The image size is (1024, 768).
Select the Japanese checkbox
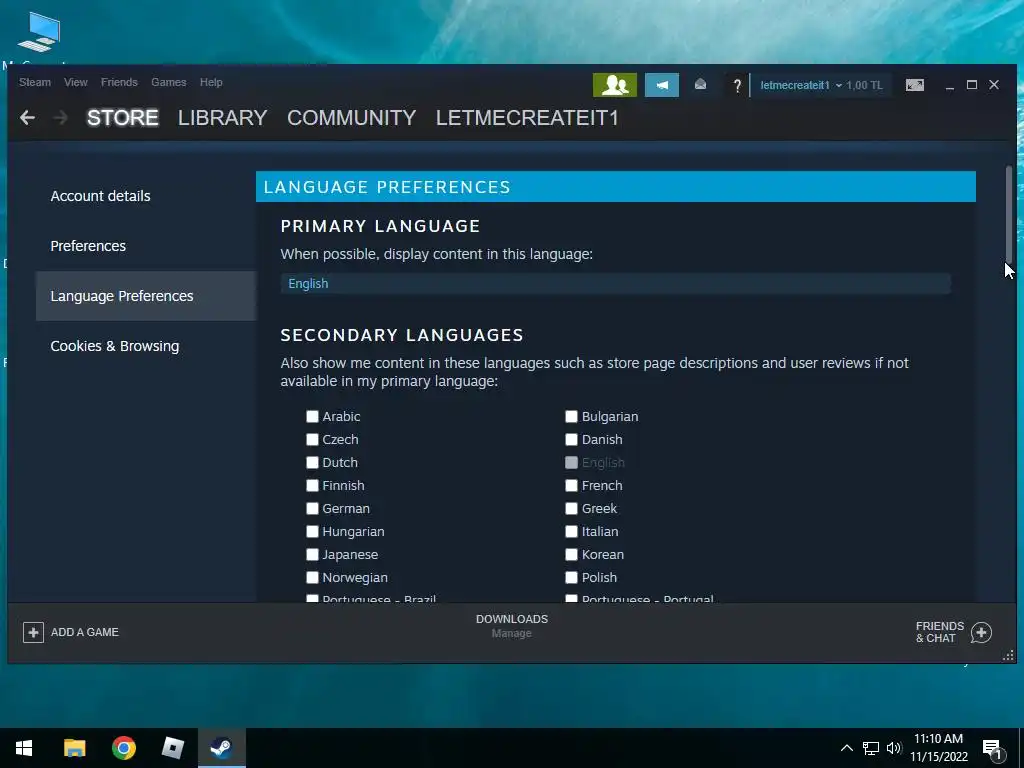(x=312, y=554)
